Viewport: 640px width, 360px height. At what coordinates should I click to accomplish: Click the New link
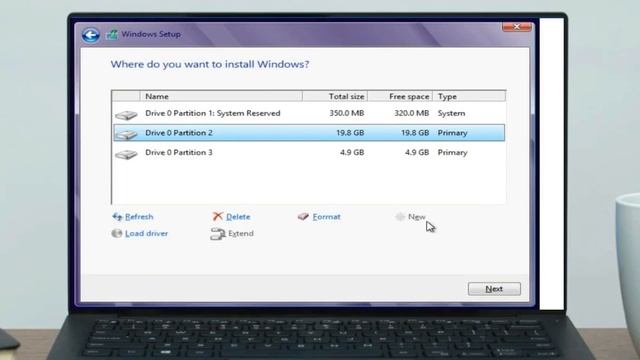(x=416, y=217)
